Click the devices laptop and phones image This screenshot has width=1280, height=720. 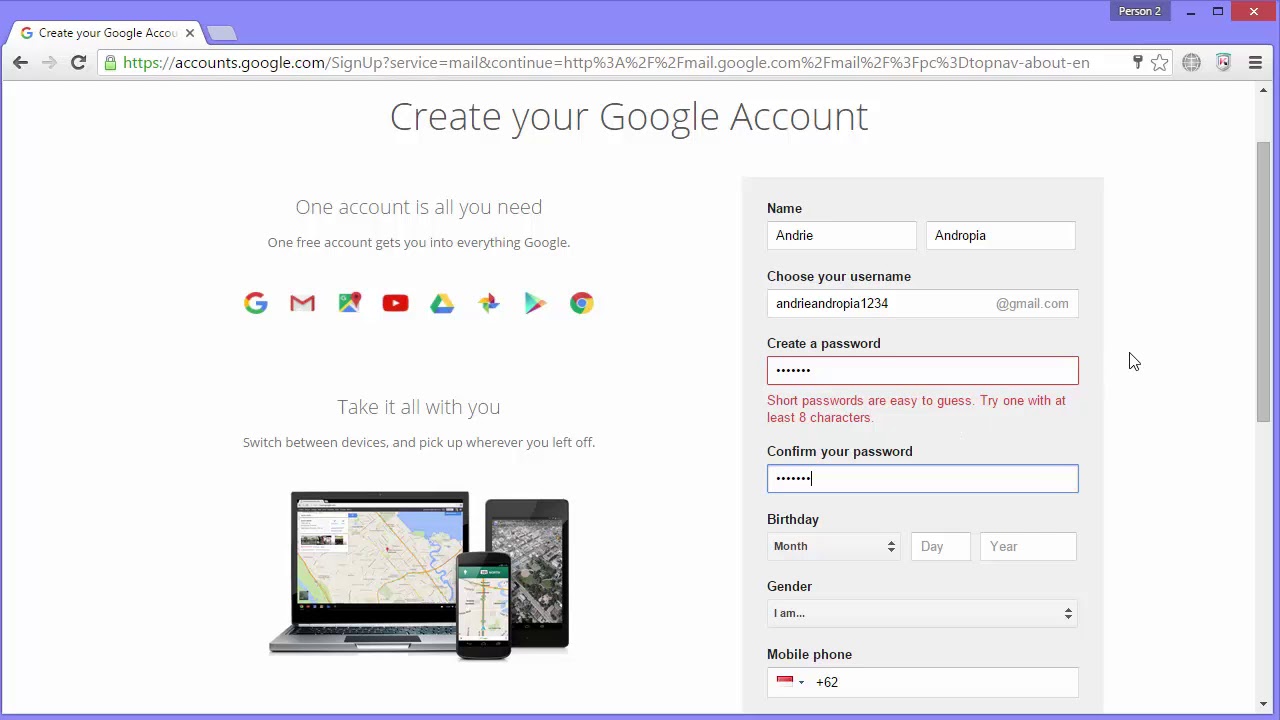click(419, 575)
